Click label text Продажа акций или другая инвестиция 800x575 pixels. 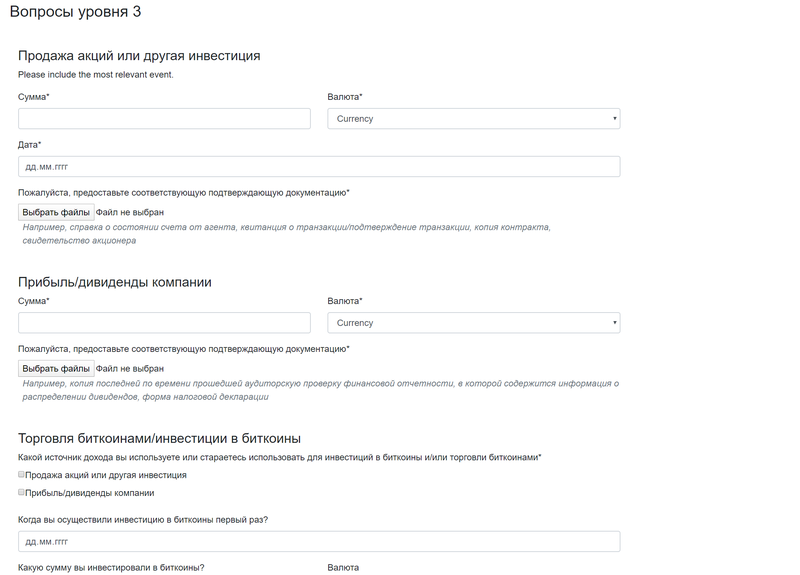pos(106,475)
